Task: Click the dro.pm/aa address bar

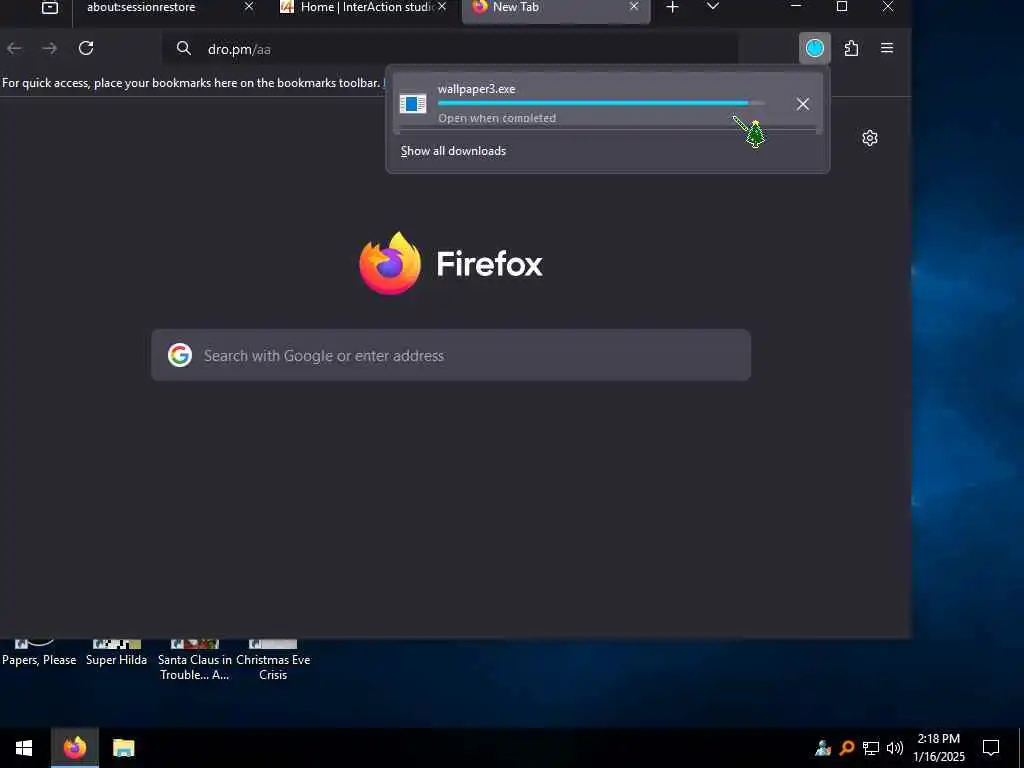Action: pyautogui.click(x=451, y=48)
